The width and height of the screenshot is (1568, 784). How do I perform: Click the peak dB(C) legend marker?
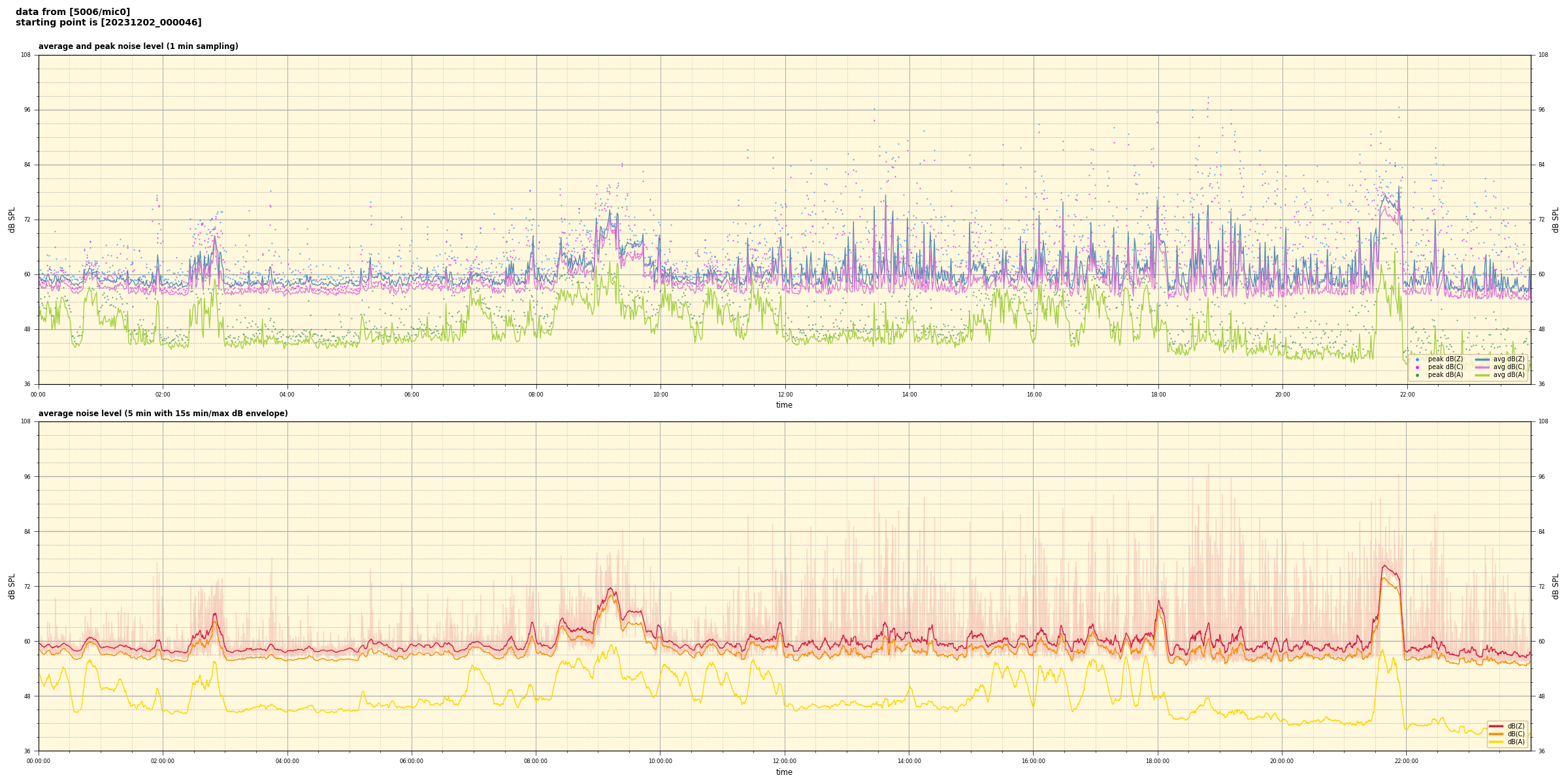1417,367
